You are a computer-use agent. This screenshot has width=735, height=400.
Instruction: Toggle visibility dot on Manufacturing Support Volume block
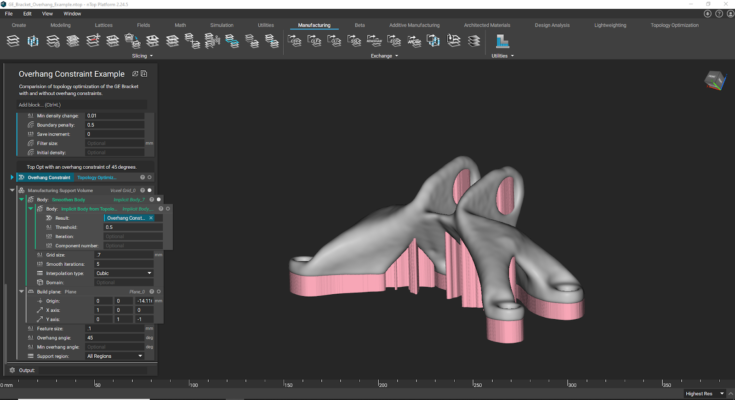150,190
